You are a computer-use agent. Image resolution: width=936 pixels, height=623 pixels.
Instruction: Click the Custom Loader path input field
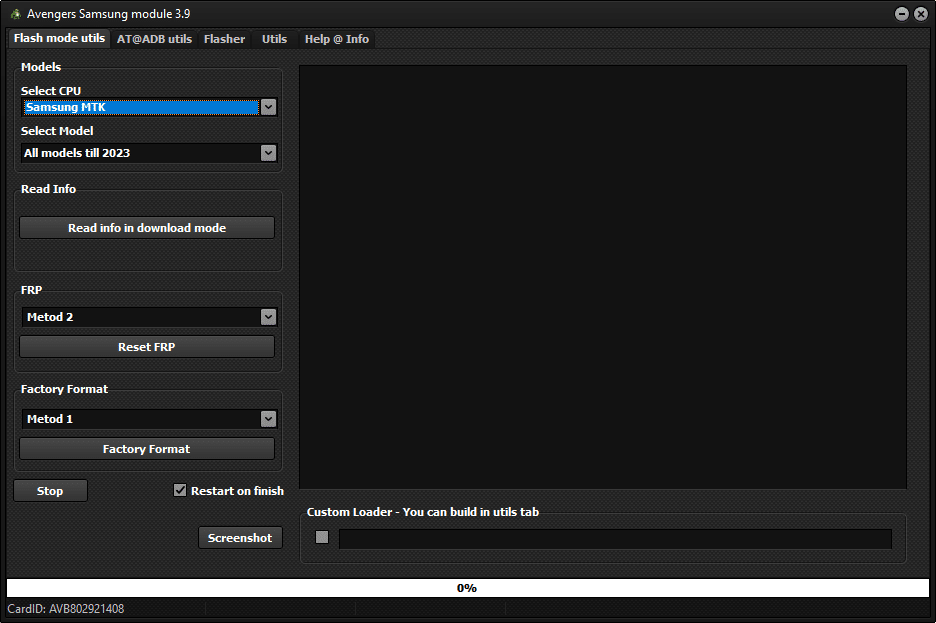pyautogui.click(x=615, y=539)
